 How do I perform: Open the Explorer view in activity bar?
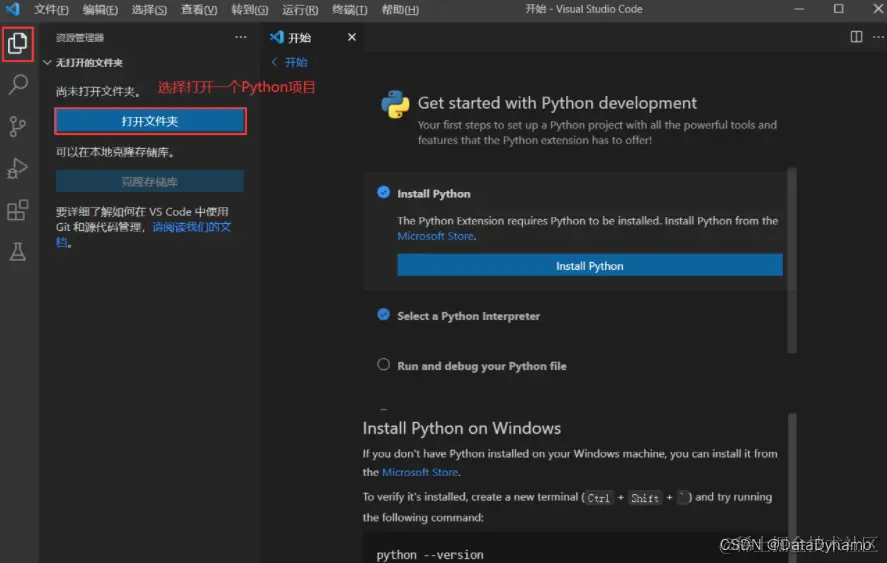point(18,43)
